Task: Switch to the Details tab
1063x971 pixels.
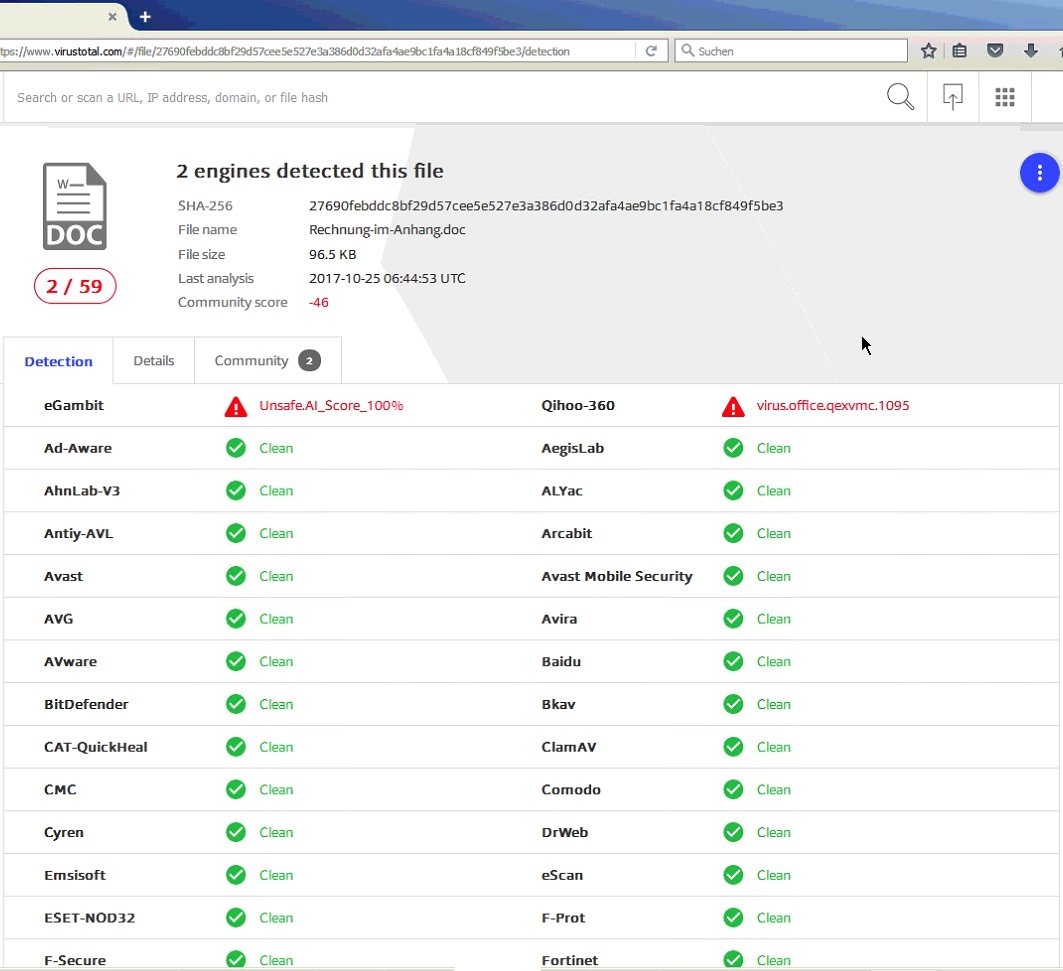Action: tap(153, 361)
